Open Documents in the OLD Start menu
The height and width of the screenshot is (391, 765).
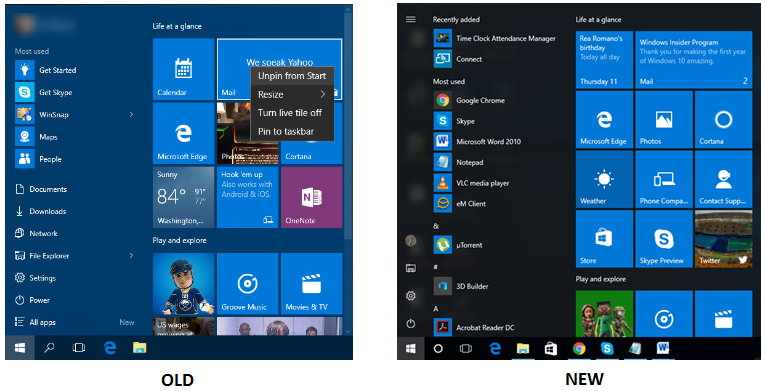[x=41, y=189]
